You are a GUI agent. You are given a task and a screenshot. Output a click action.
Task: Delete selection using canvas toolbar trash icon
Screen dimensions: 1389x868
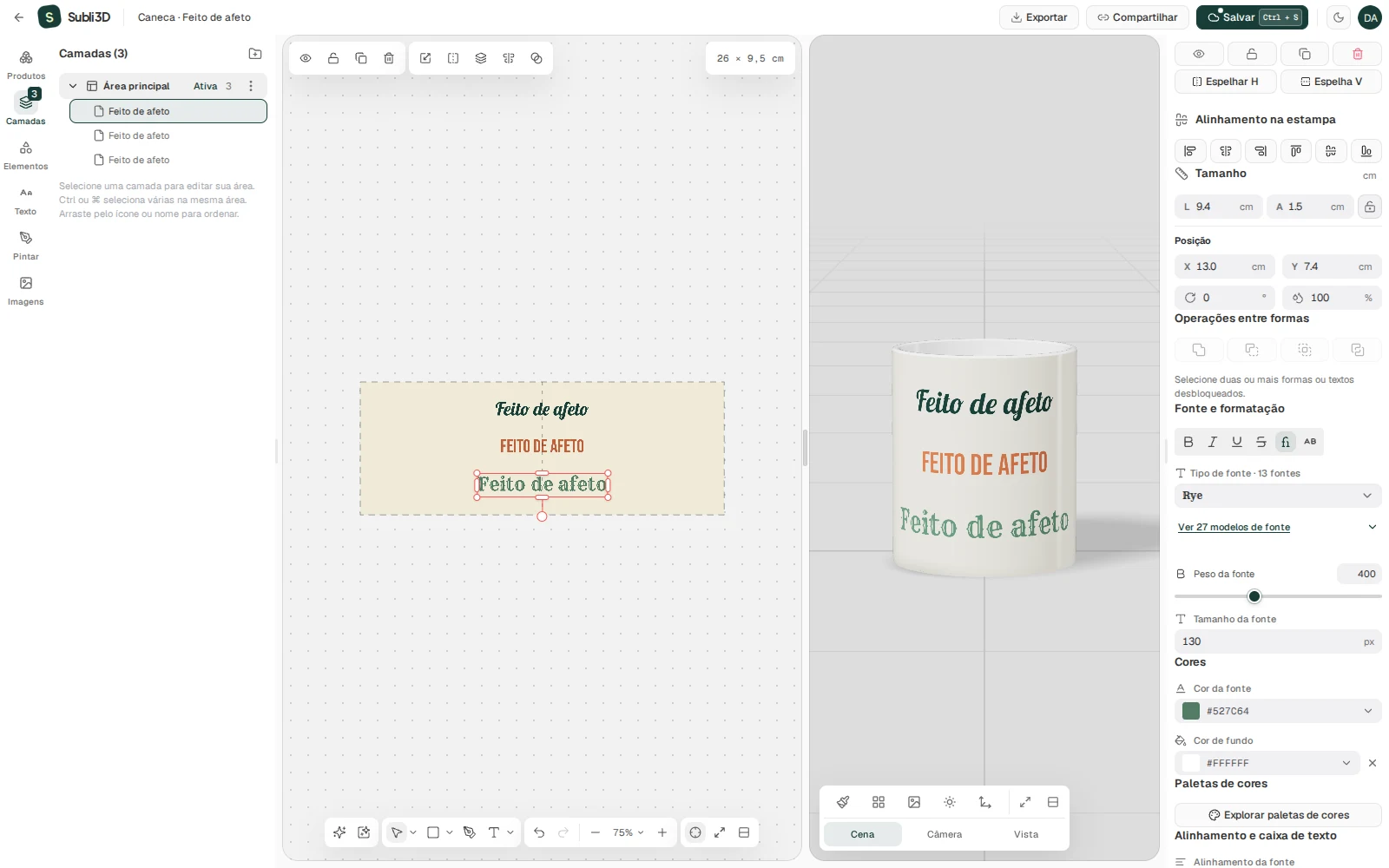pos(389,58)
